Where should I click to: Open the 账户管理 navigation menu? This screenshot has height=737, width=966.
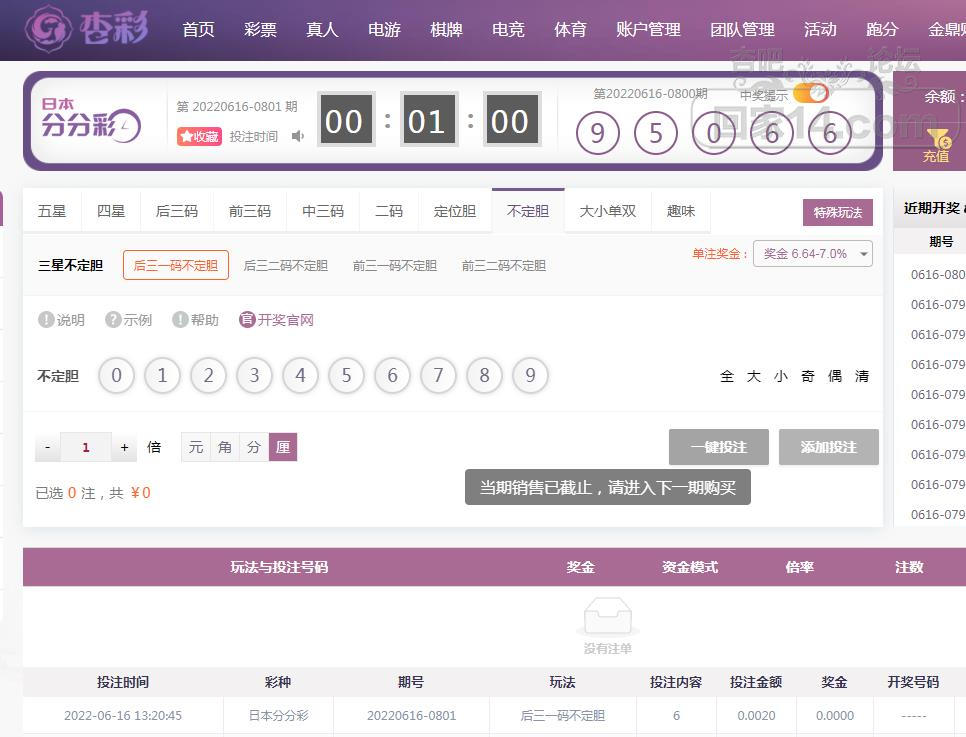click(x=648, y=30)
